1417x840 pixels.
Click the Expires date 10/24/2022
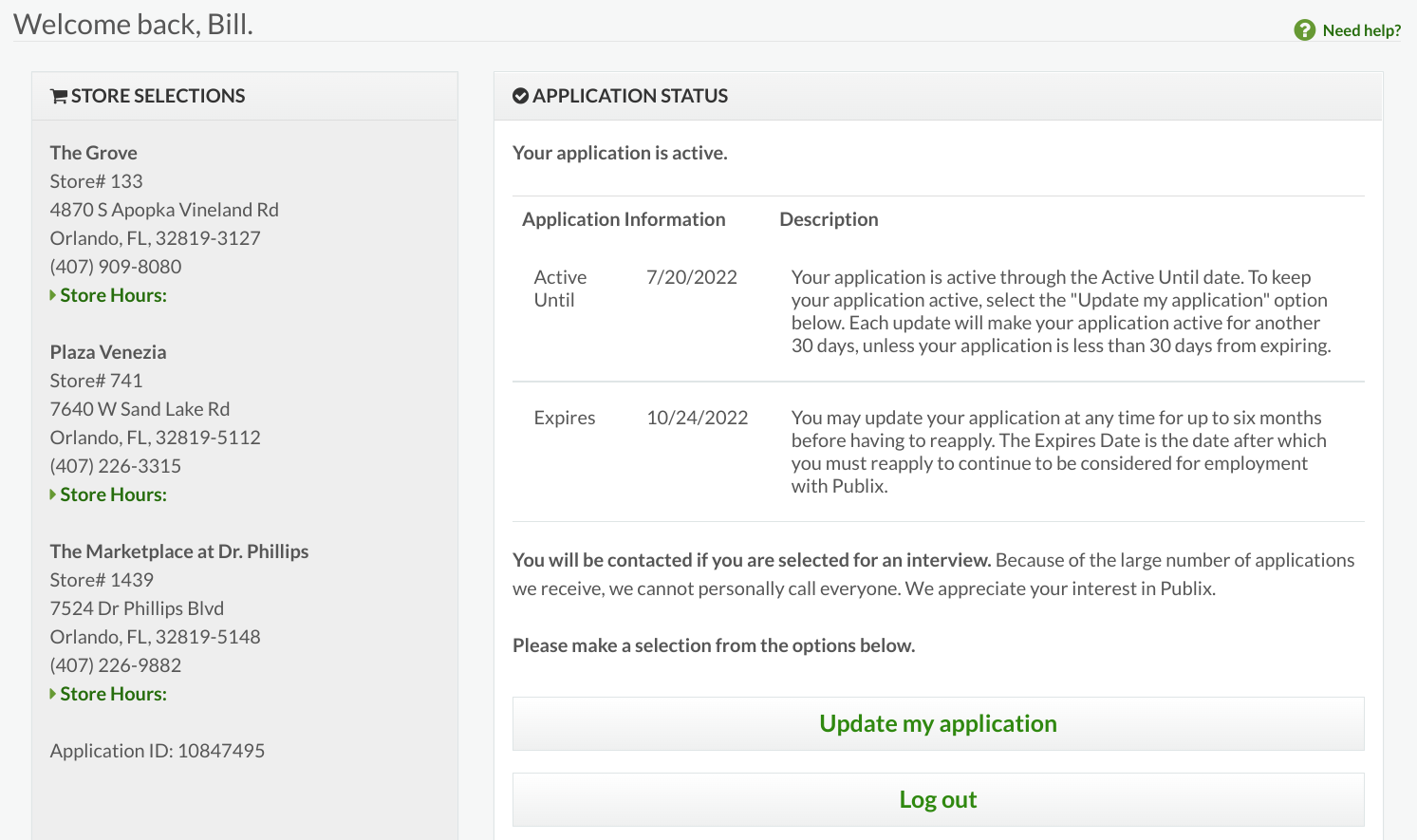pos(698,418)
